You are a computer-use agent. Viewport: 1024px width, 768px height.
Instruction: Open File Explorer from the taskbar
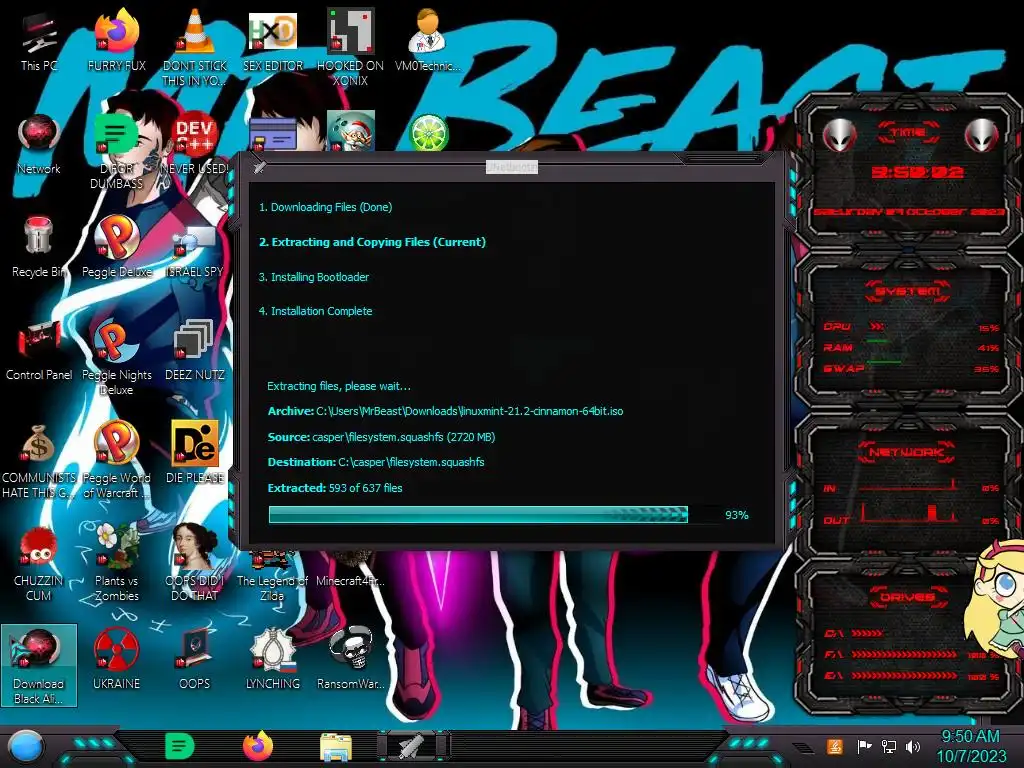click(x=336, y=747)
